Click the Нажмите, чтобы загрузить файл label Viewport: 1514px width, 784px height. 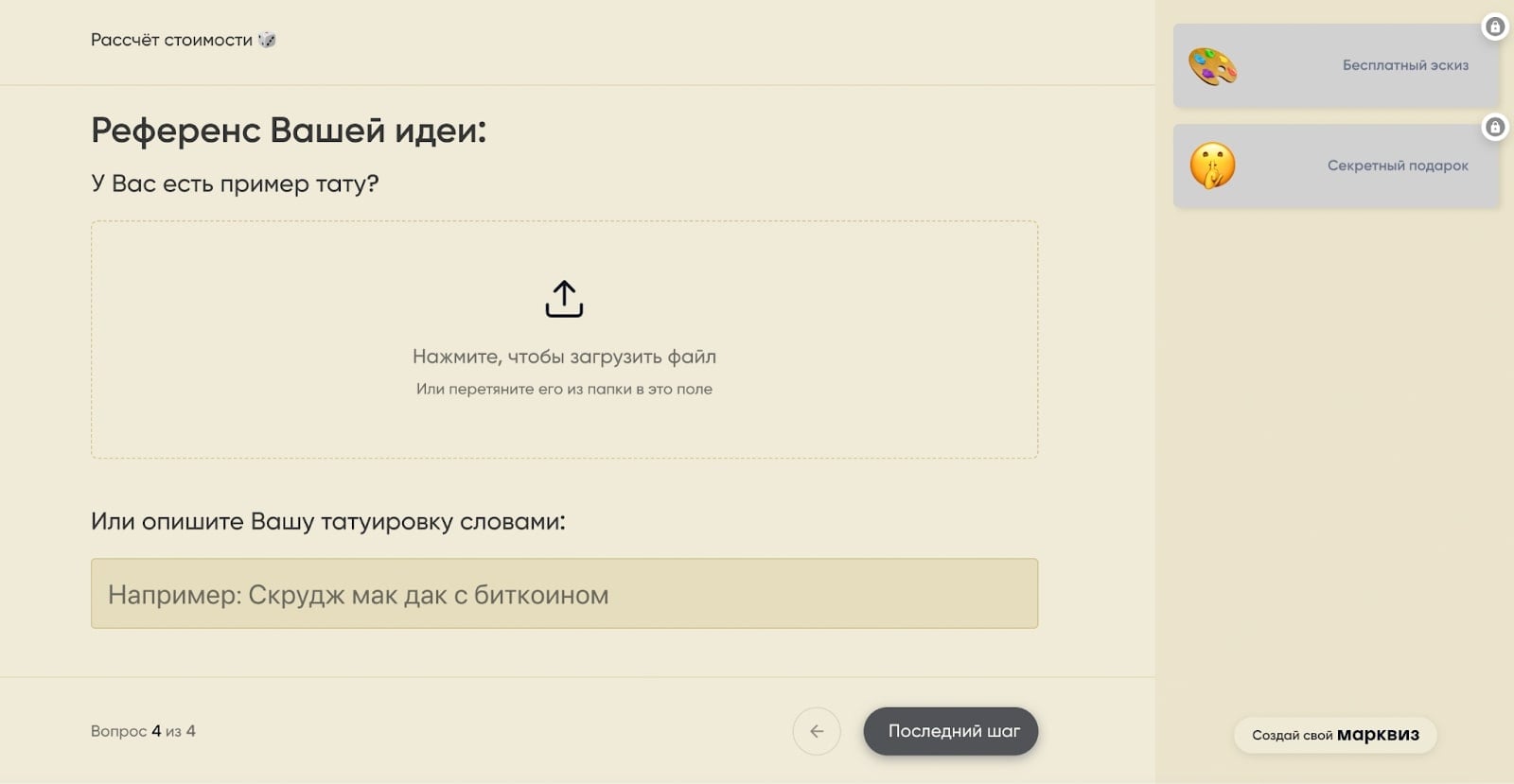click(x=564, y=356)
